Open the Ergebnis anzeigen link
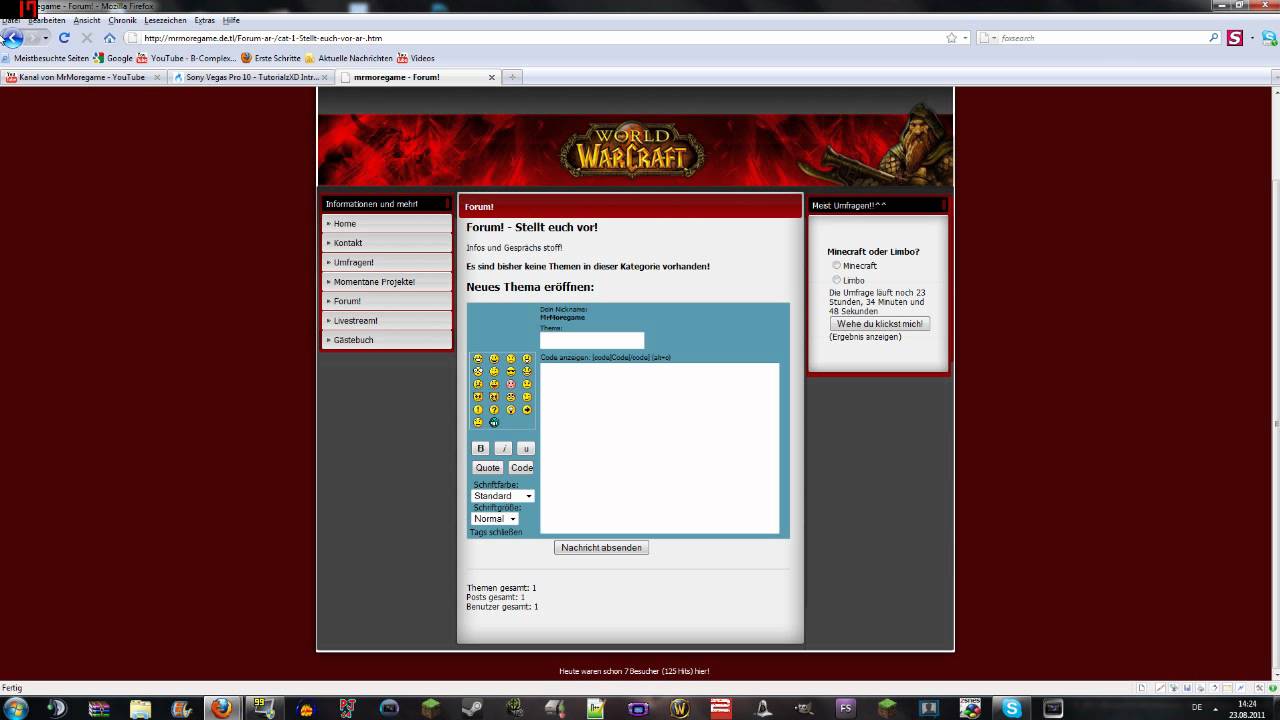The height and width of the screenshot is (720, 1280). coord(865,337)
